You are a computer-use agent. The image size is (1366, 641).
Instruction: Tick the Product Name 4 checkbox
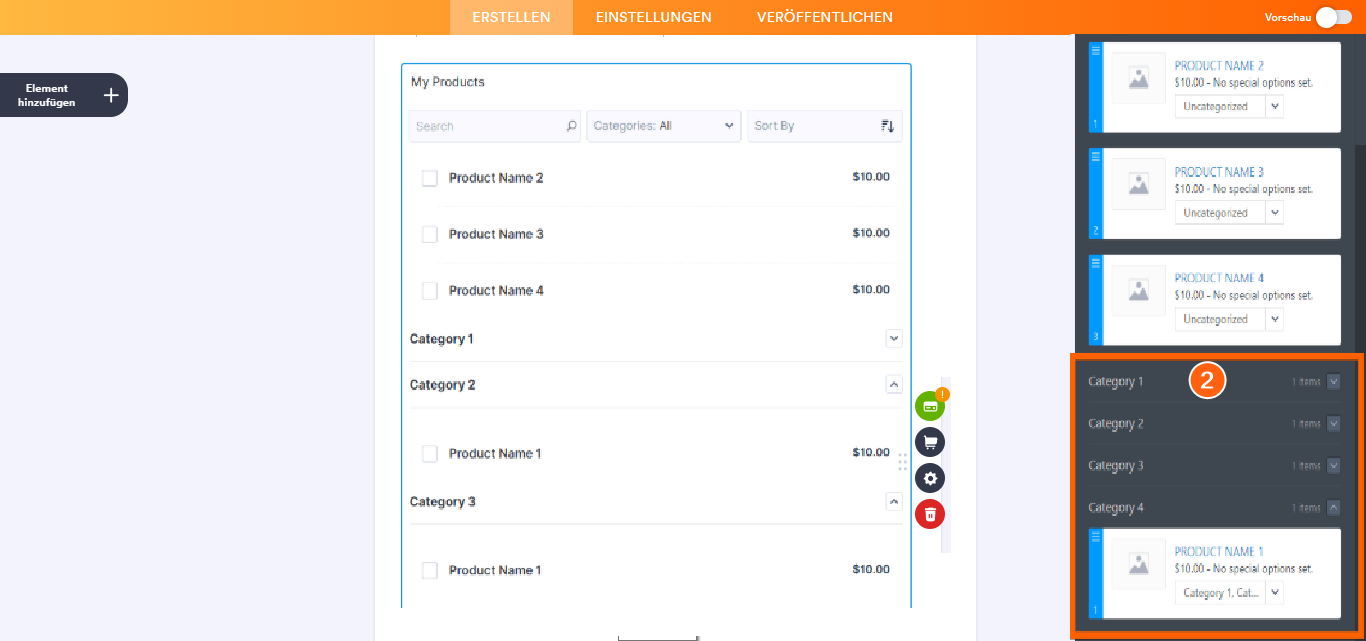430,291
